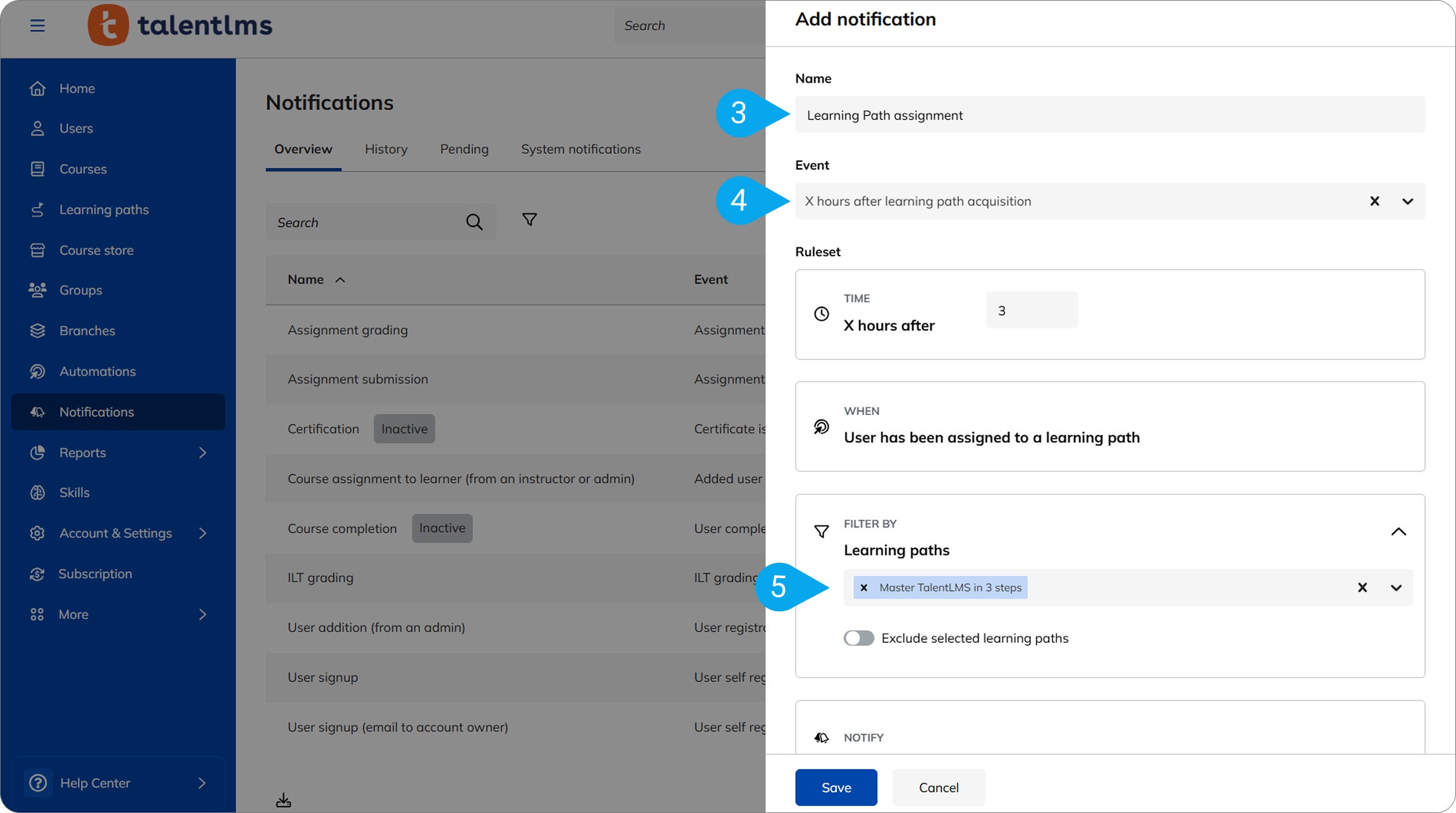Clear the selected Event value
Image resolution: width=1456 pixels, height=813 pixels.
1374,201
